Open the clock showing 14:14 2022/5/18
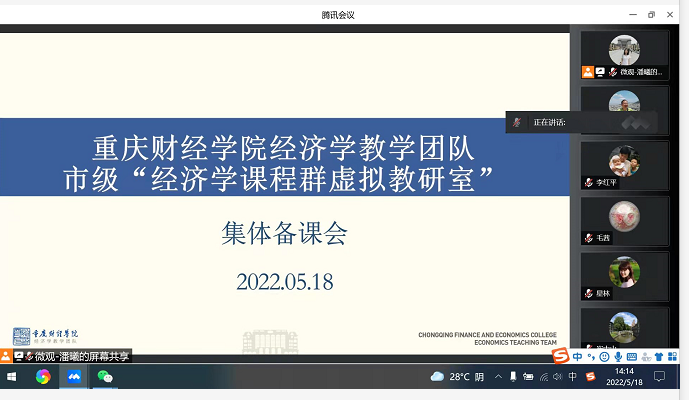The width and height of the screenshot is (689, 400). click(624, 377)
